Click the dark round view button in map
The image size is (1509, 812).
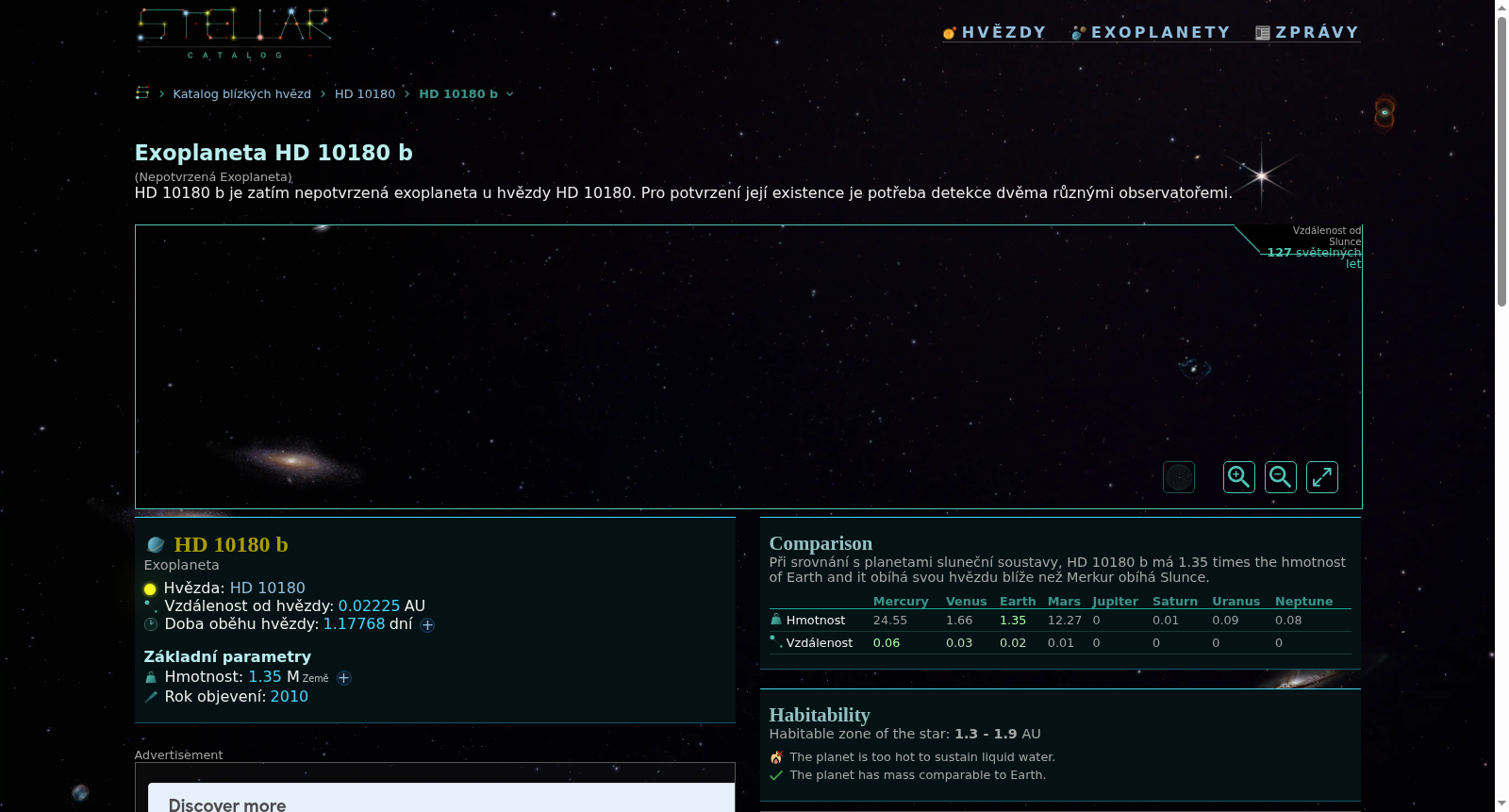(x=1179, y=477)
